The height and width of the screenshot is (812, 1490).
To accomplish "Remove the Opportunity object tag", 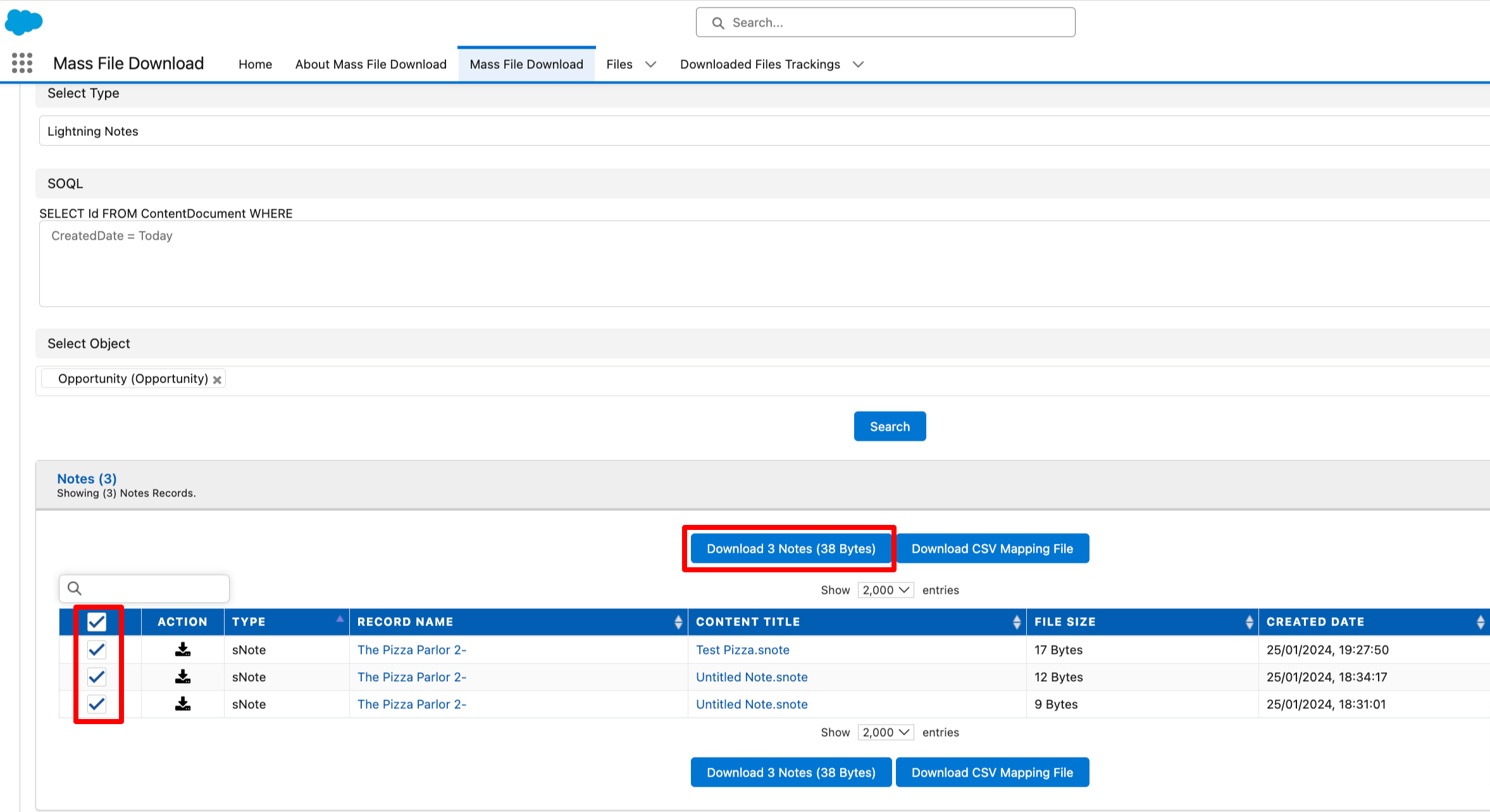I will click(x=217, y=379).
